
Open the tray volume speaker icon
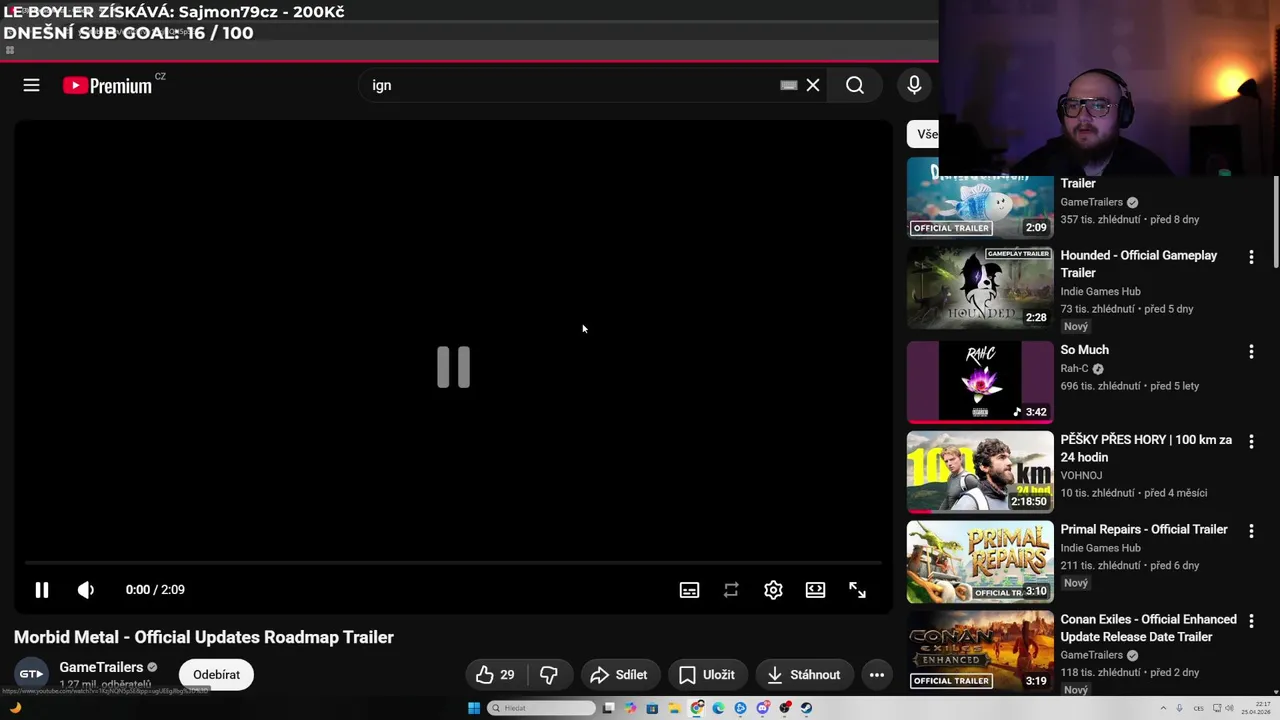(1229, 708)
